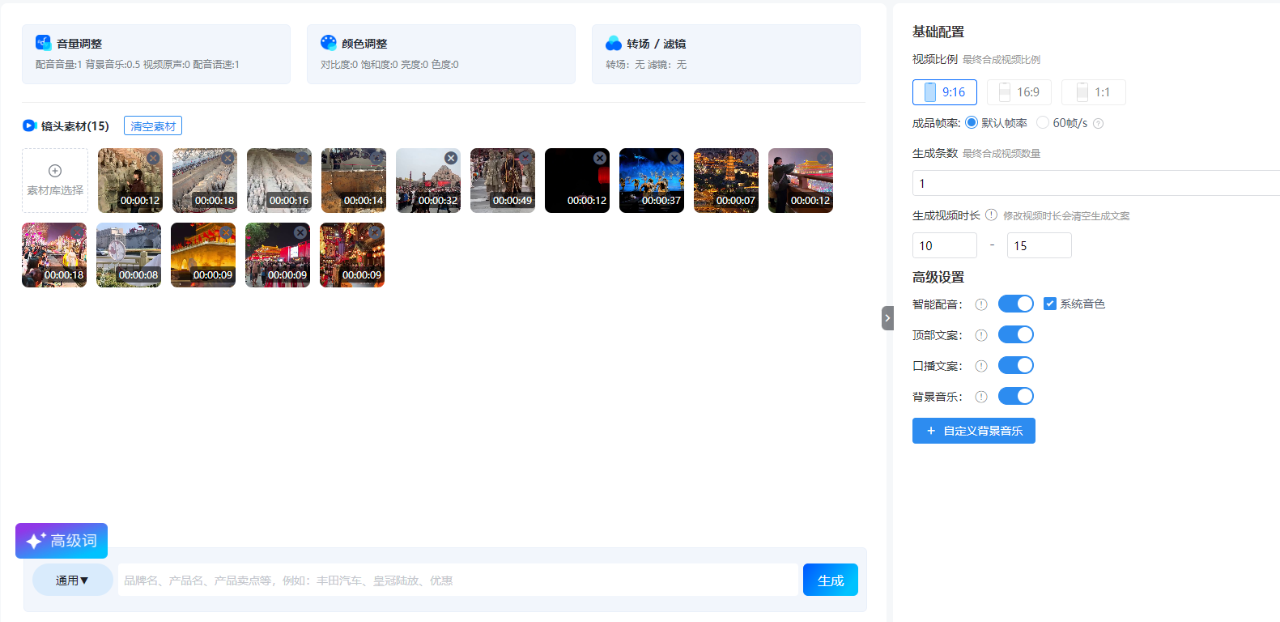Select the 1:1 video ratio

[x=1093, y=92]
